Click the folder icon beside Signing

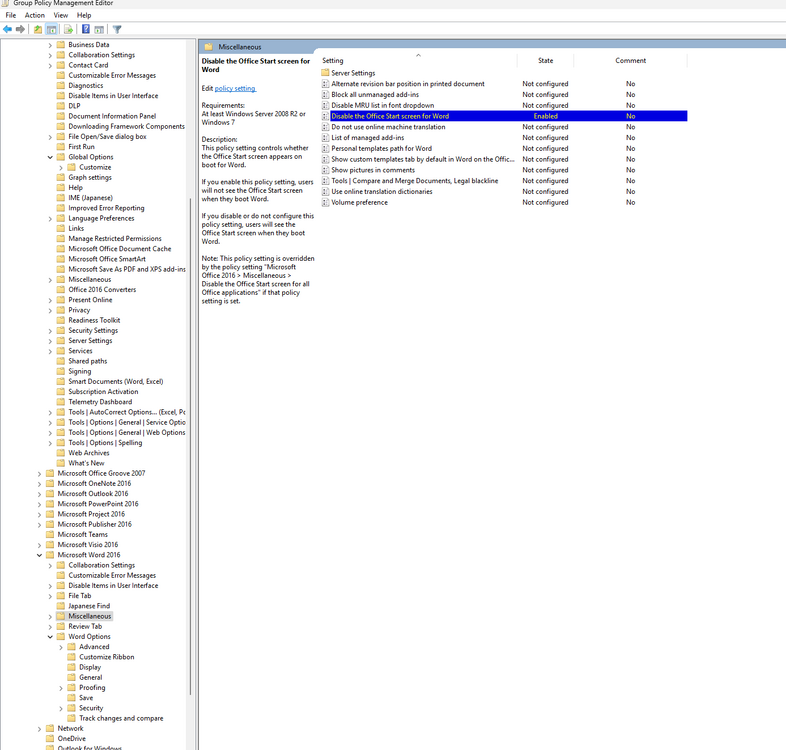pyautogui.click(x=61, y=371)
